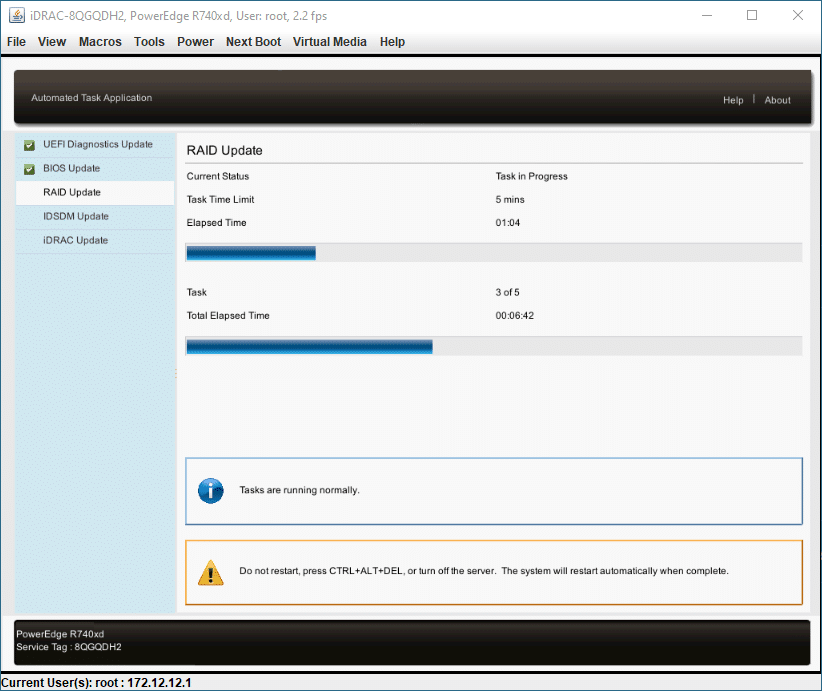Open the File menu
Screen dimensions: 822x691
16,42
